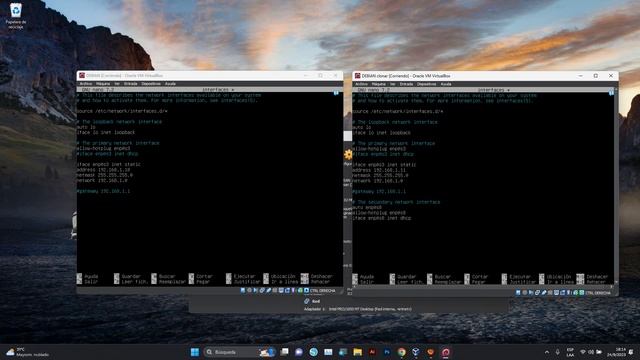This screenshot has width=640, height=360.
Task: Open Ayuda menu in left DEBIAN window
Action: pyautogui.click(x=170, y=84)
